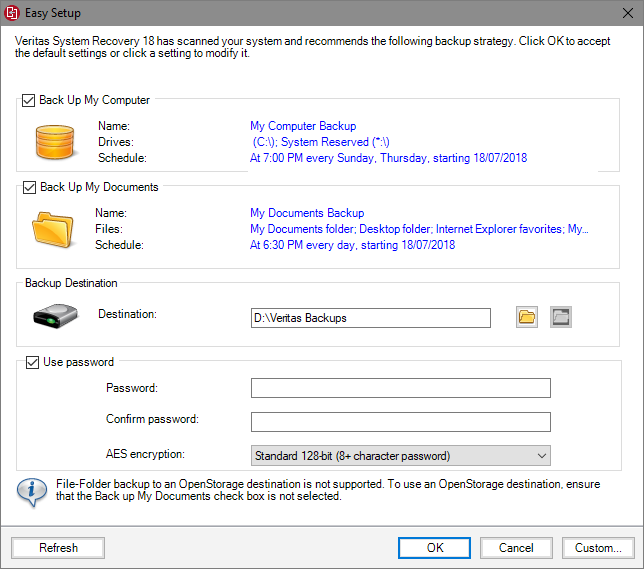Click the 'Confirm password:' label
This screenshot has width=644, height=569.
pos(152,419)
